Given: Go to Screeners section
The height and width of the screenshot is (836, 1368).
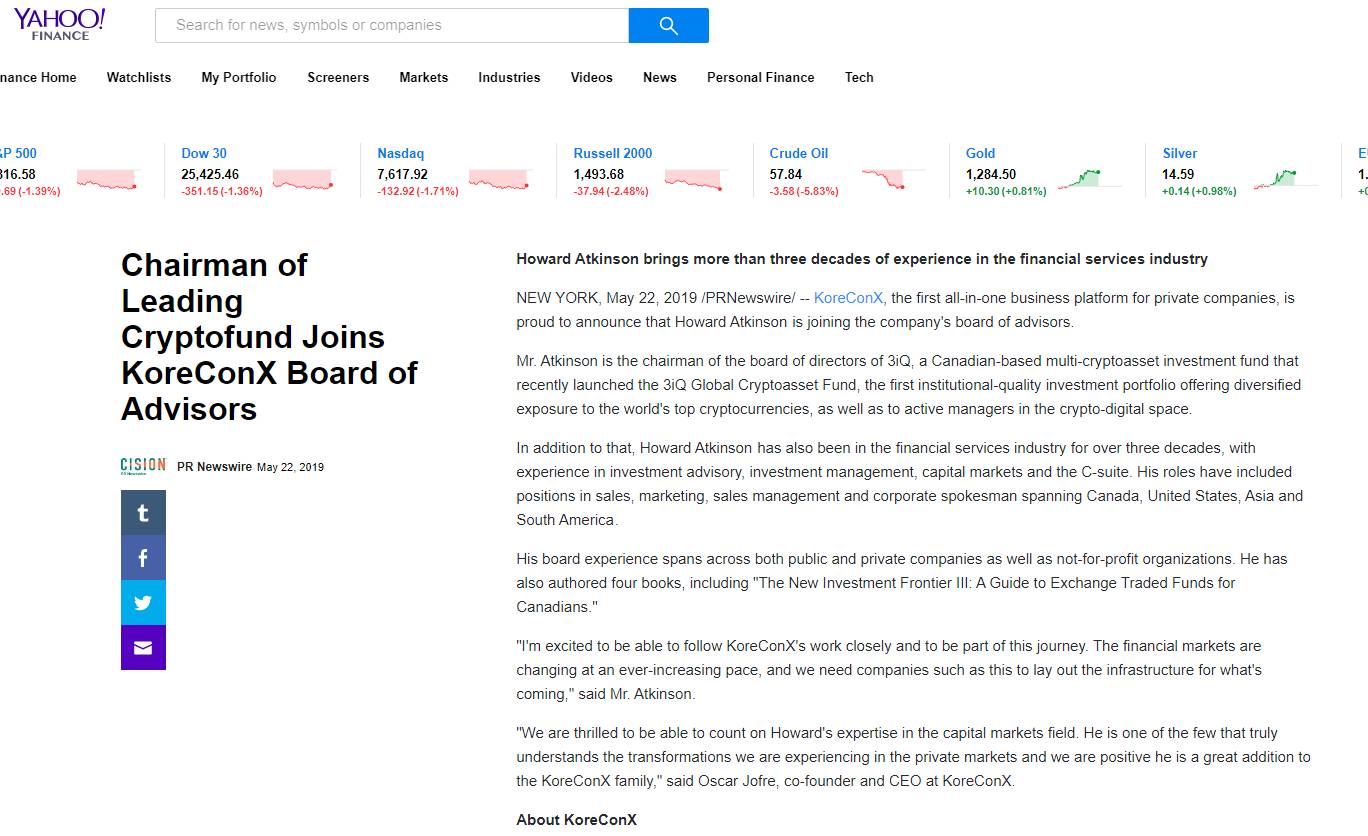Looking at the screenshot, I should (338, 77).
